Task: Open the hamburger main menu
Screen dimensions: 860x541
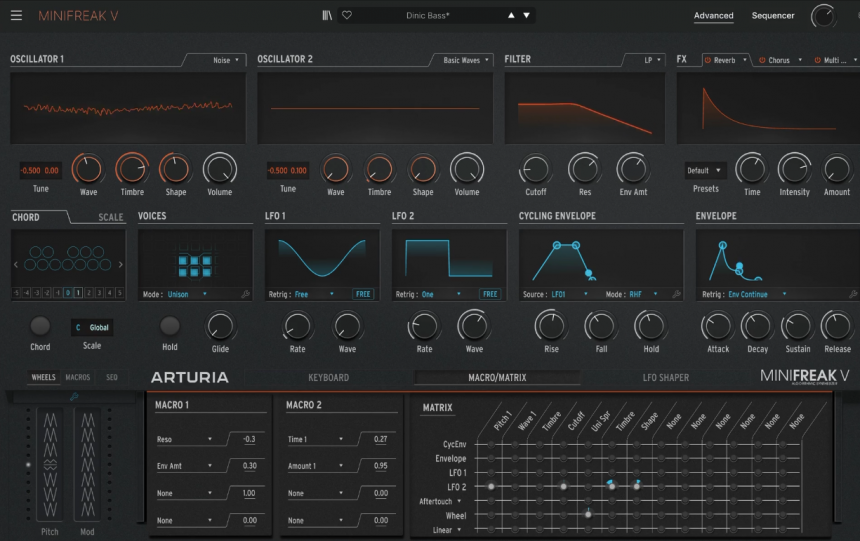Action: [16, 15]
